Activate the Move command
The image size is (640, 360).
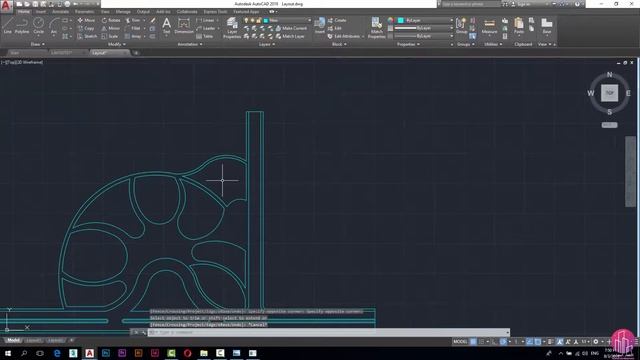click(86, 20)
